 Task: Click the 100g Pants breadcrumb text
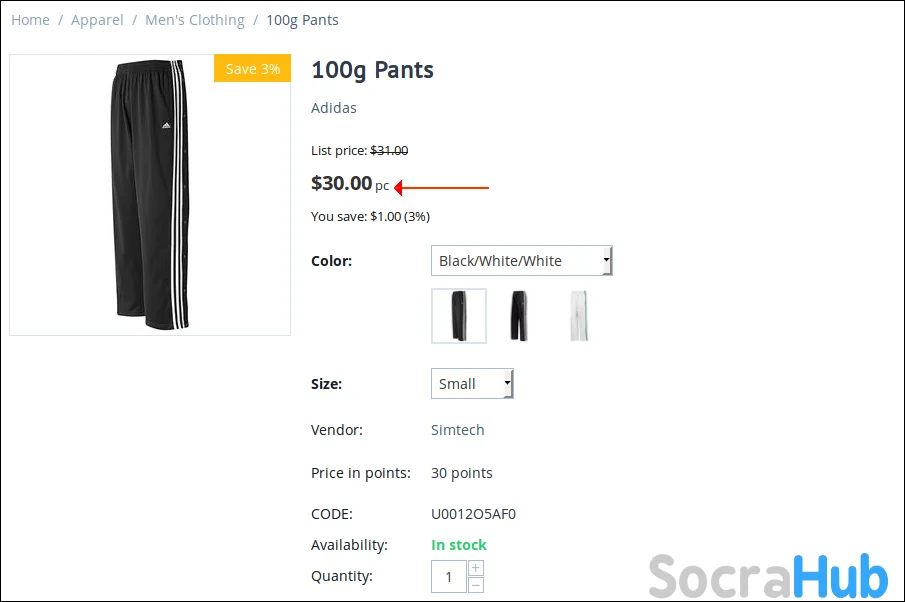pyautogui.click(x=302, y=20)
